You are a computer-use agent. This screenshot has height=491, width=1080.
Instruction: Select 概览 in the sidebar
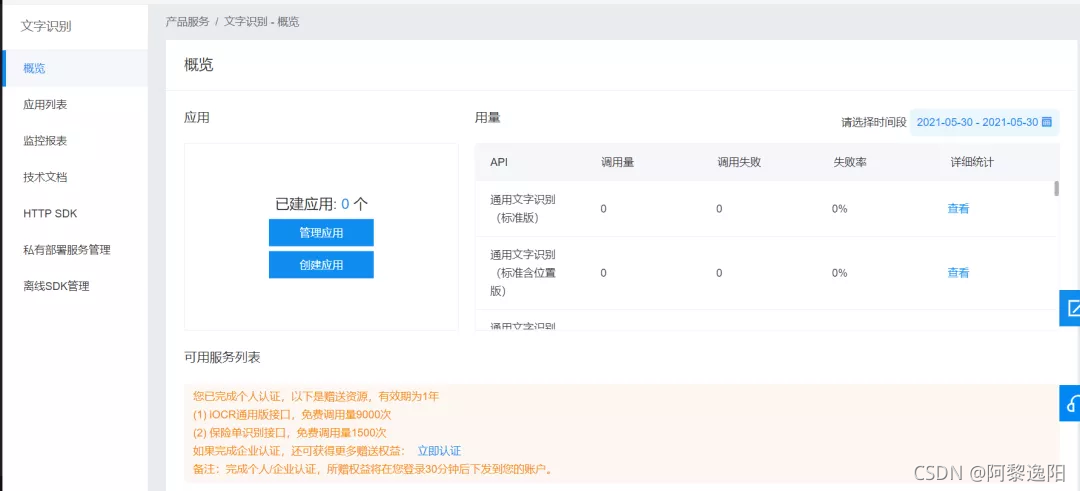point(74,68)
